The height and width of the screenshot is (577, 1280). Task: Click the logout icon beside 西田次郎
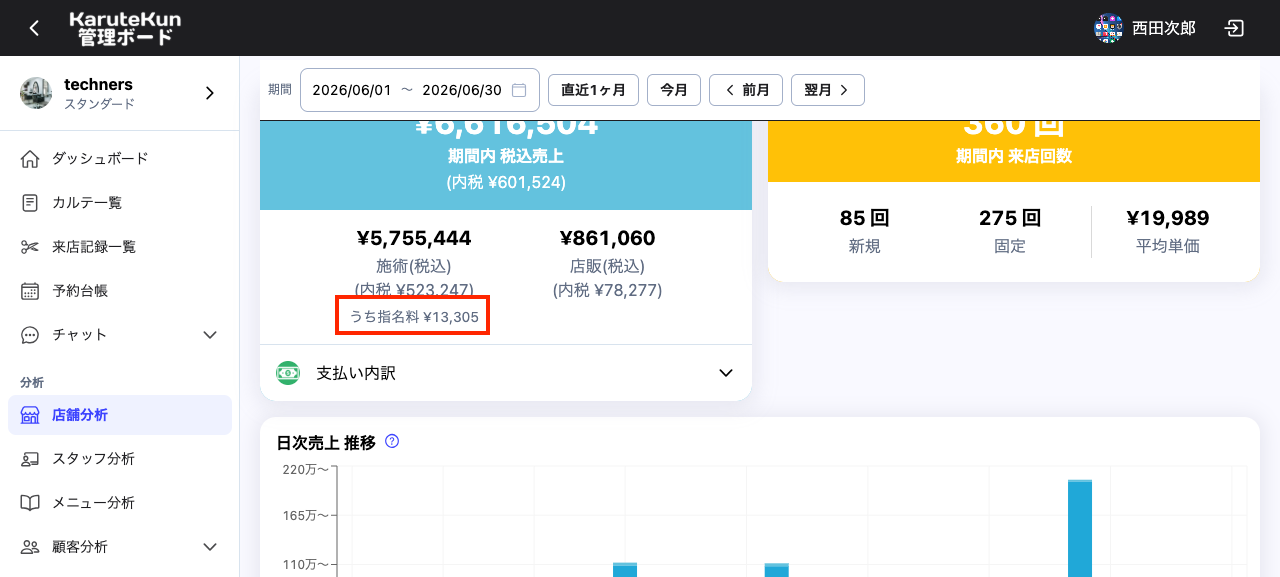tap(1235, 28)
